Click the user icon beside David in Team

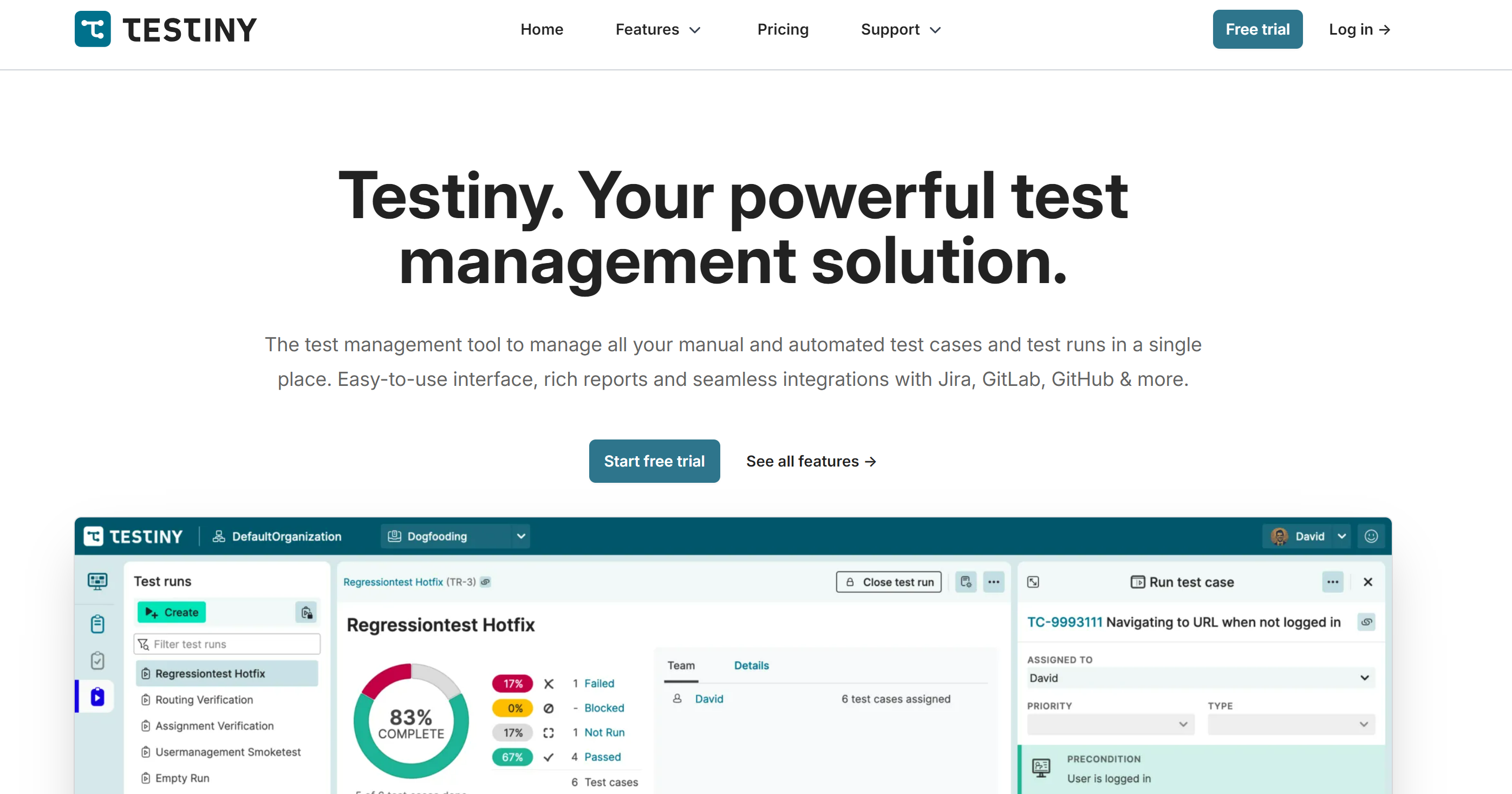(677, 698)
